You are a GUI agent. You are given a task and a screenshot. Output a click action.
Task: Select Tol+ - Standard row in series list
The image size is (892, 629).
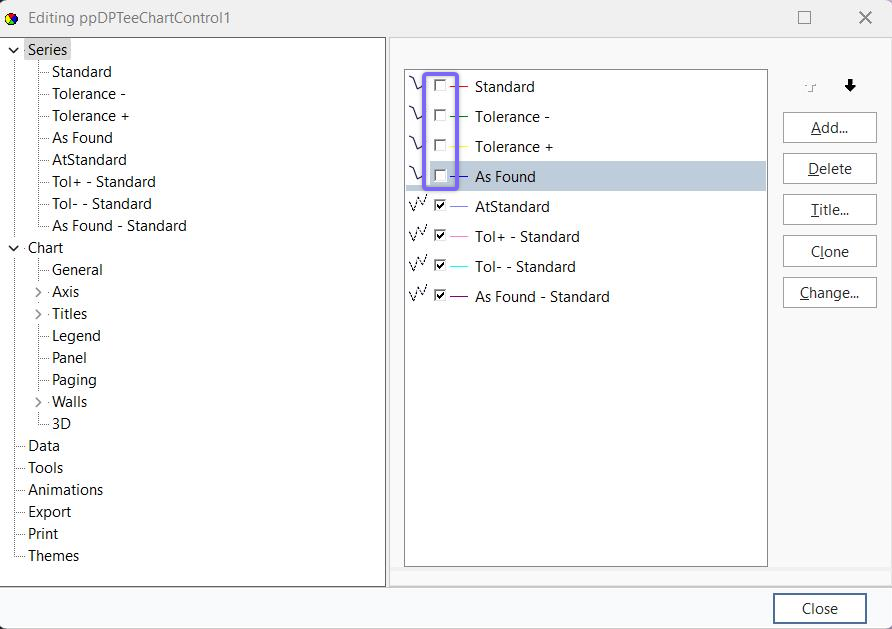point(527,237)
